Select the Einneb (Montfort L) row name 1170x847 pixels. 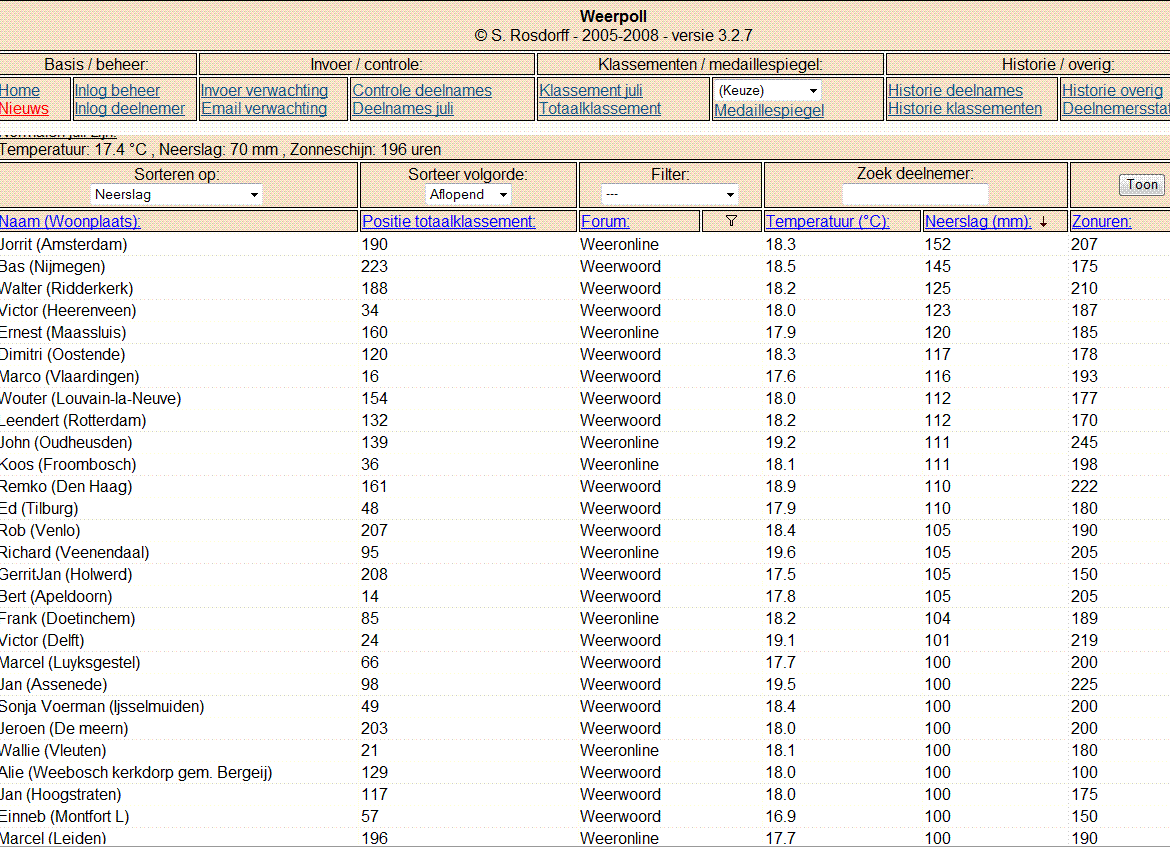point(65,816)
